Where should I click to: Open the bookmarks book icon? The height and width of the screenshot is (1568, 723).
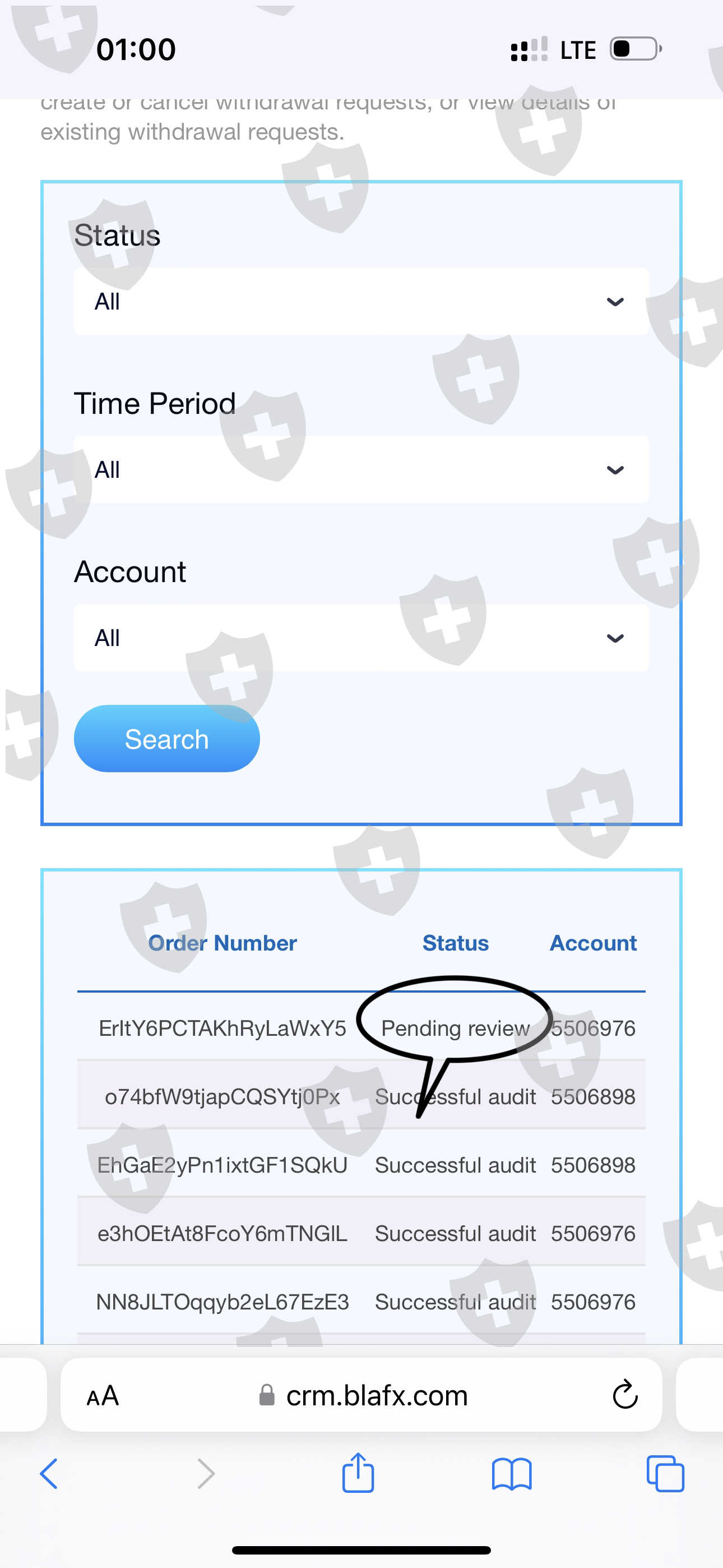[512, 1474]
